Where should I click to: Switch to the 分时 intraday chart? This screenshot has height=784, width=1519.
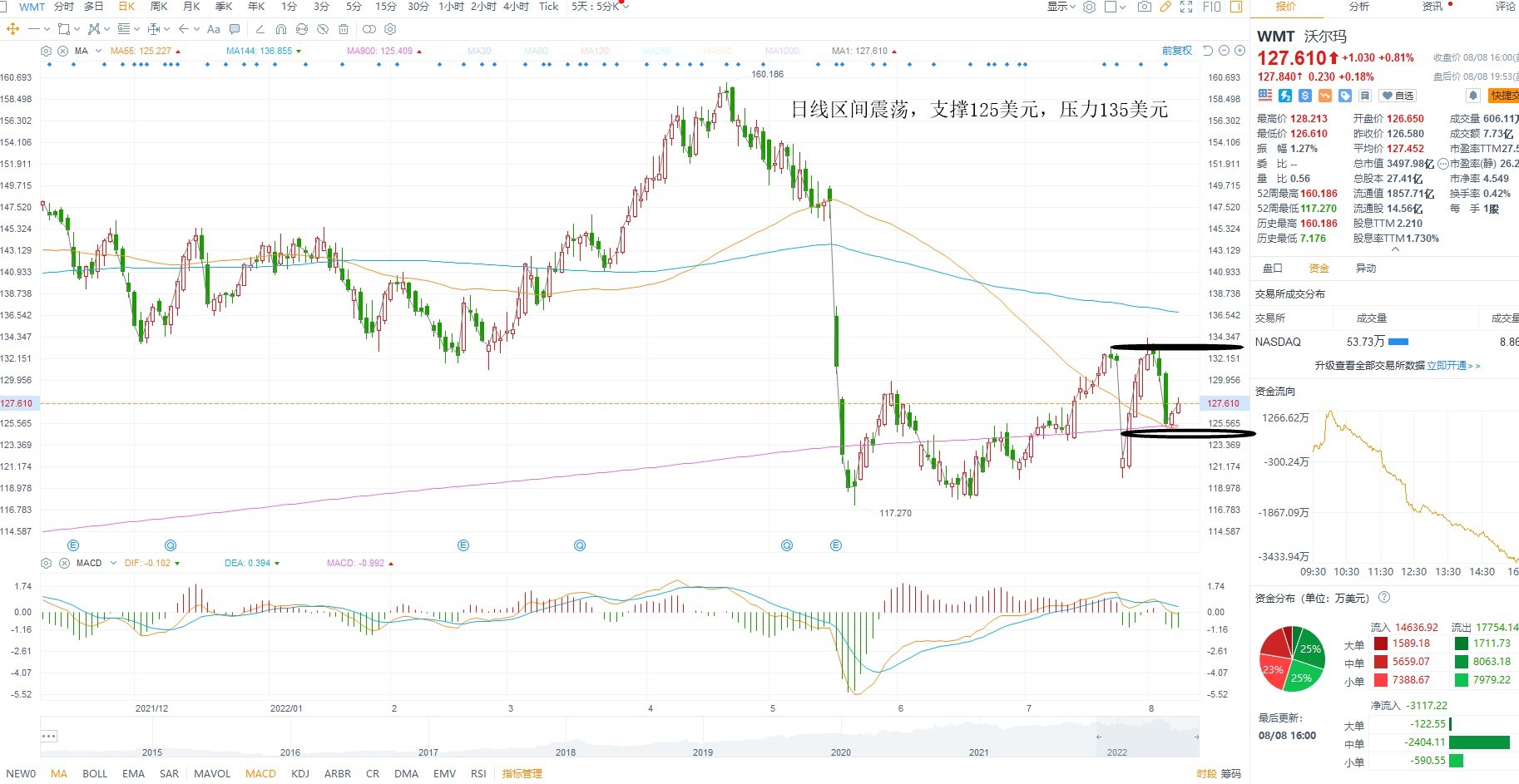click(x=63, y=7)
